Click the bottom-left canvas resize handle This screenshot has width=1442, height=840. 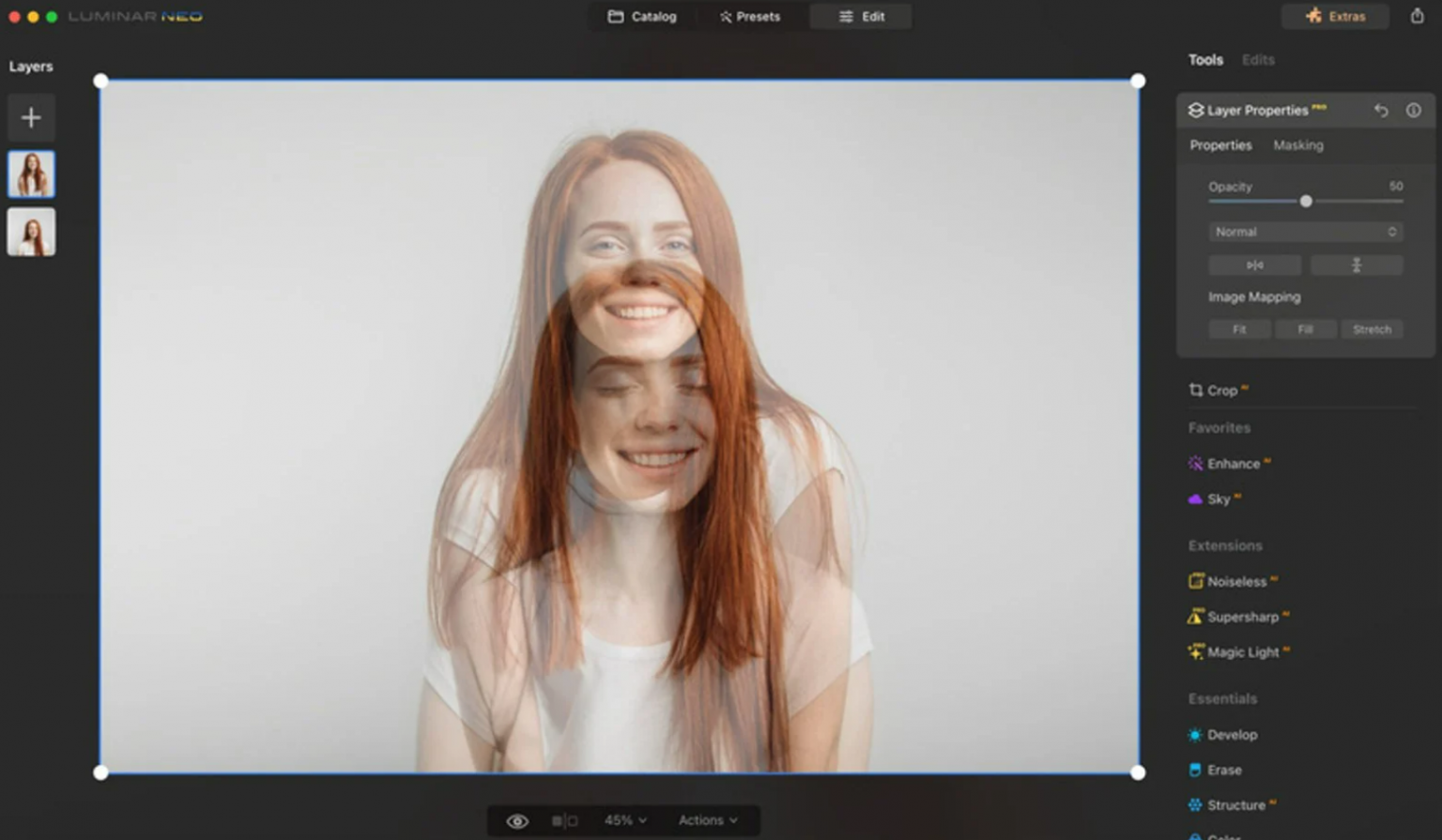[x=101, y=772]
